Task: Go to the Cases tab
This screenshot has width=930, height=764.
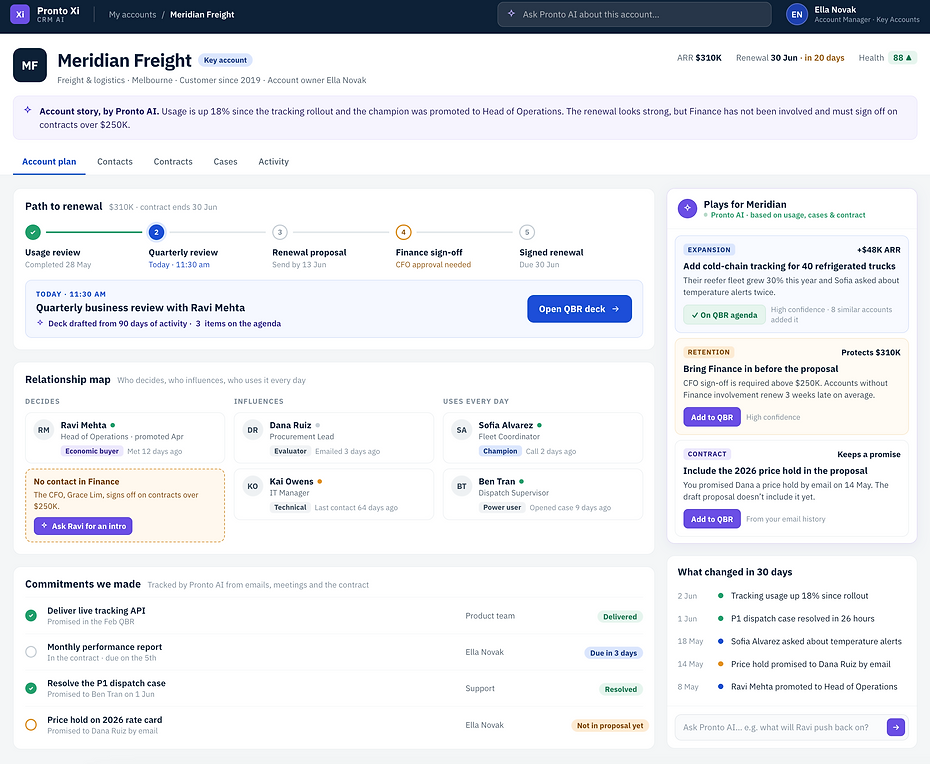Action: (225, 161)
